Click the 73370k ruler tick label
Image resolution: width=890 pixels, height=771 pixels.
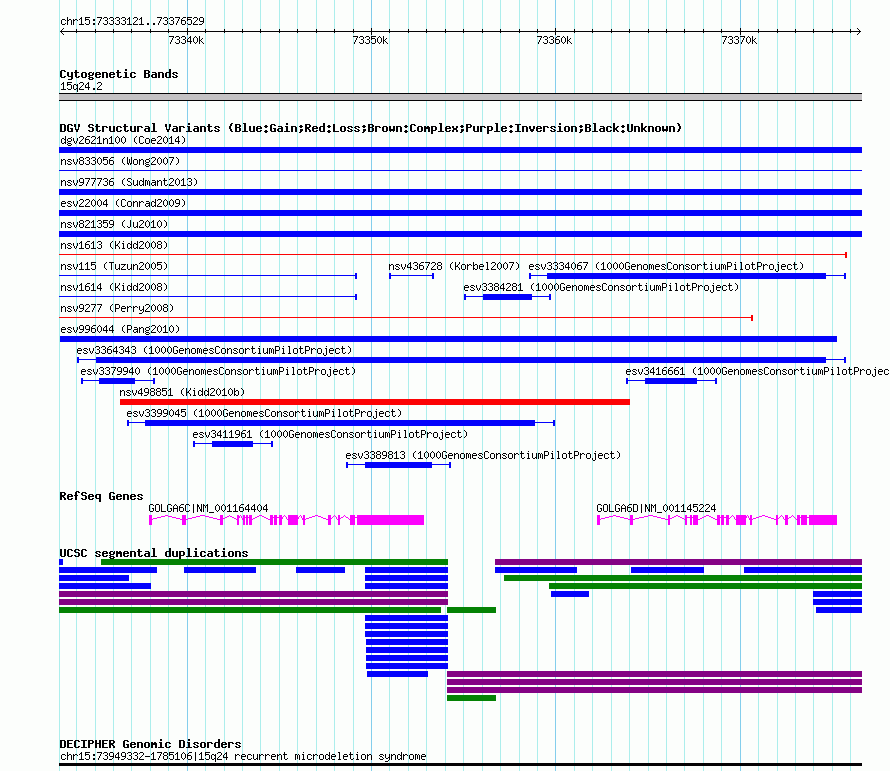(739, 40)
